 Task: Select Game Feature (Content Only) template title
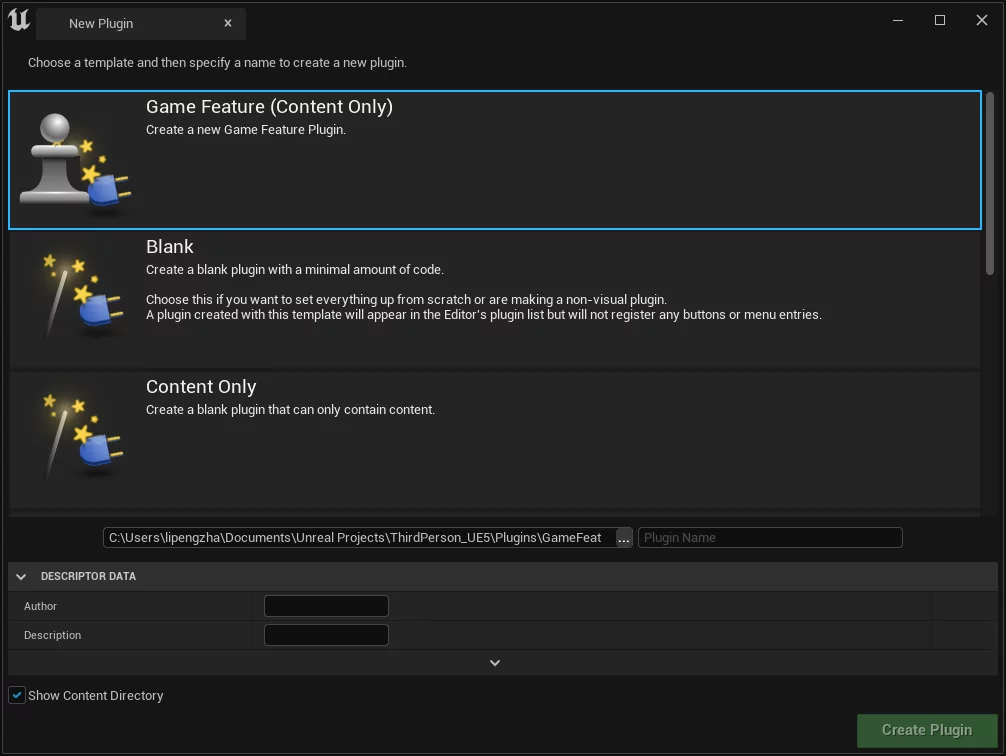(x=269, y=107)
